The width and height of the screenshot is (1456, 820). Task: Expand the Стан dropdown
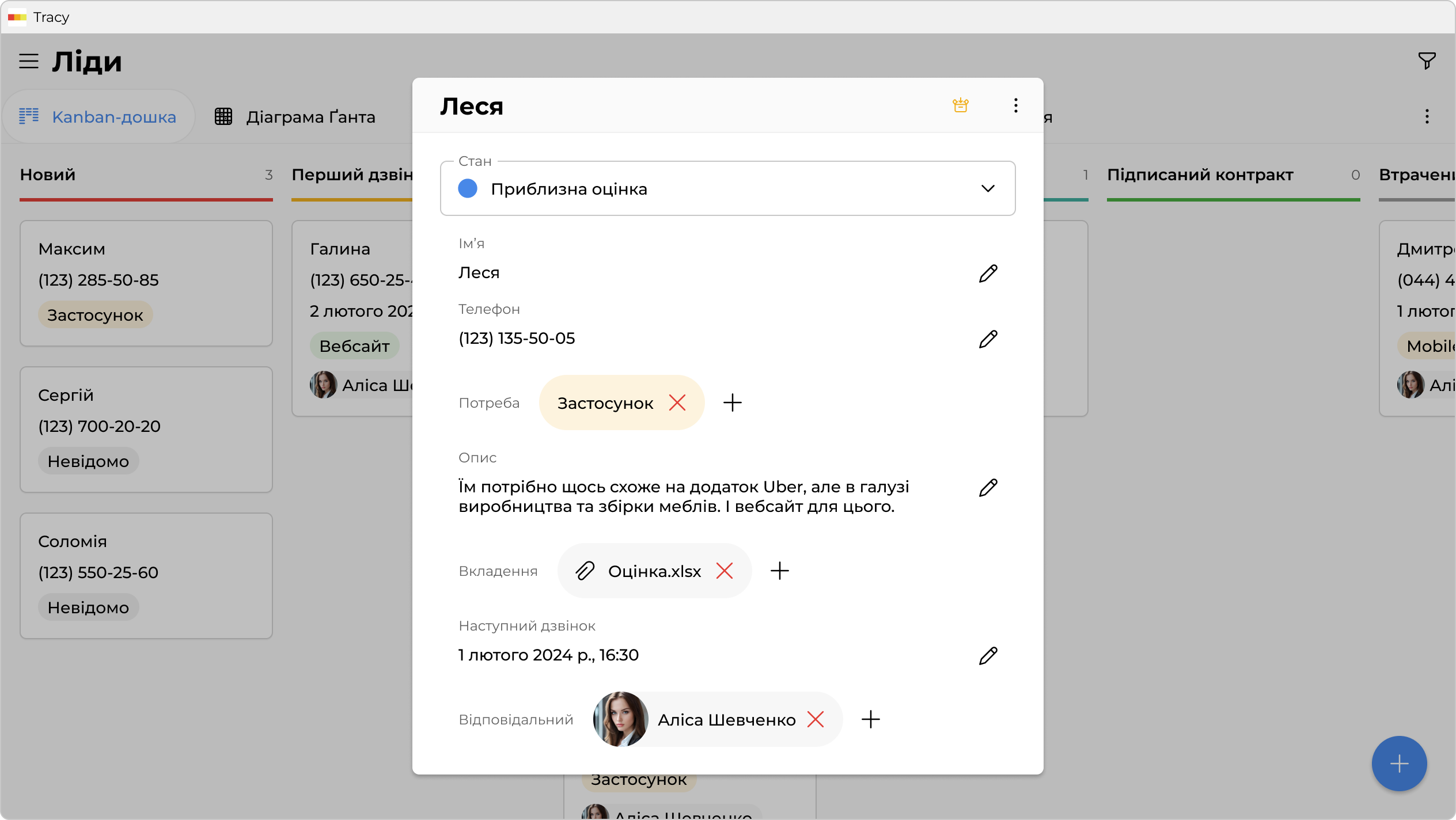pos(987,189)
